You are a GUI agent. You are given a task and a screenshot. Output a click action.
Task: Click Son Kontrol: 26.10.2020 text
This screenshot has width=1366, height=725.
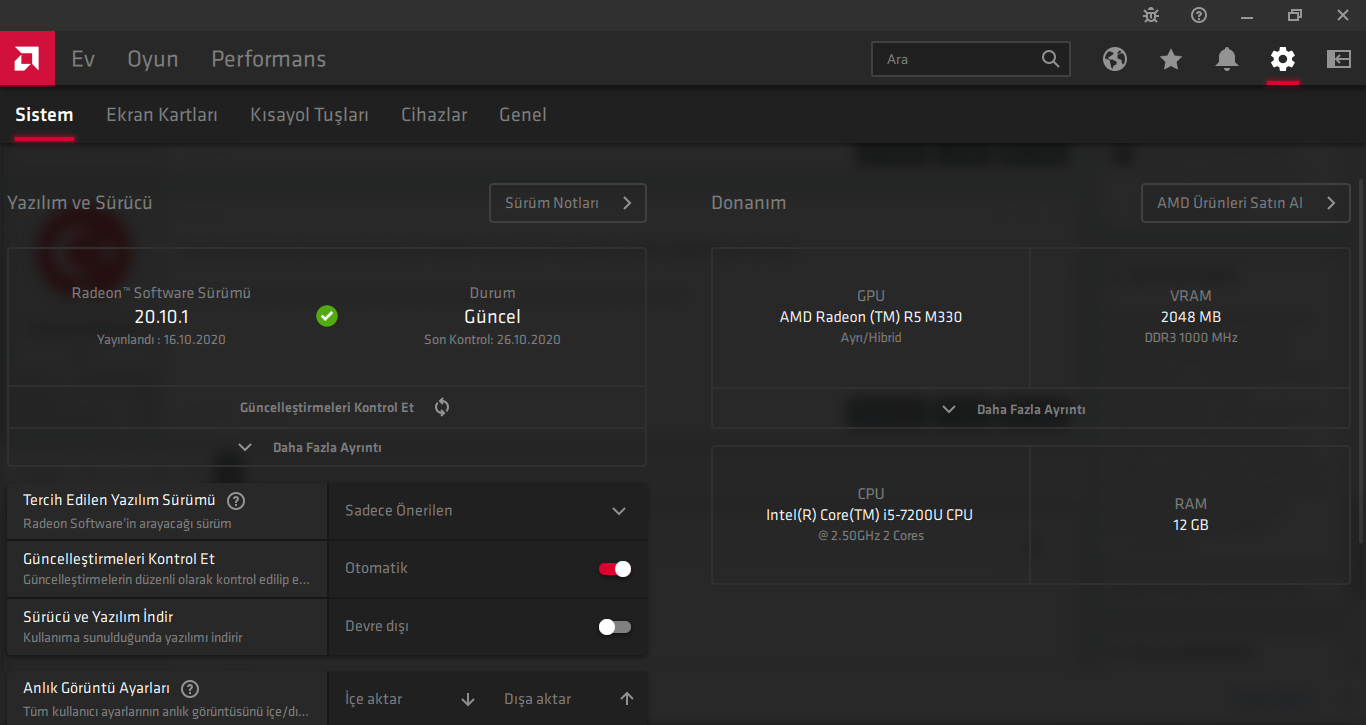[492, 340]
